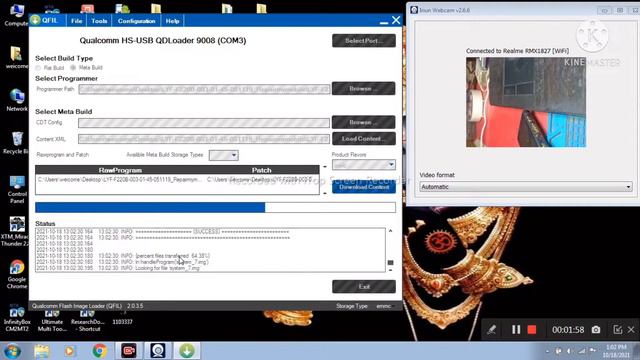Open Windows Media Player from the taskbar

point(70,351)
